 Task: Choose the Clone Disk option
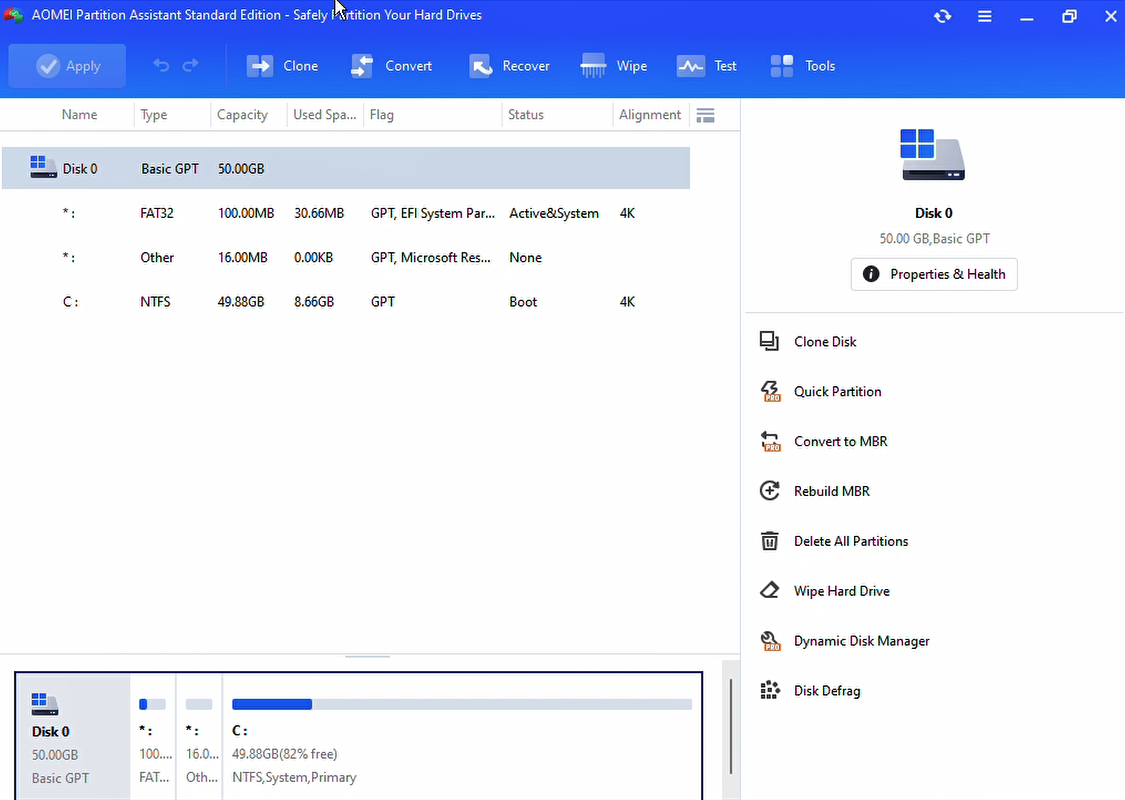coord(825,342)
